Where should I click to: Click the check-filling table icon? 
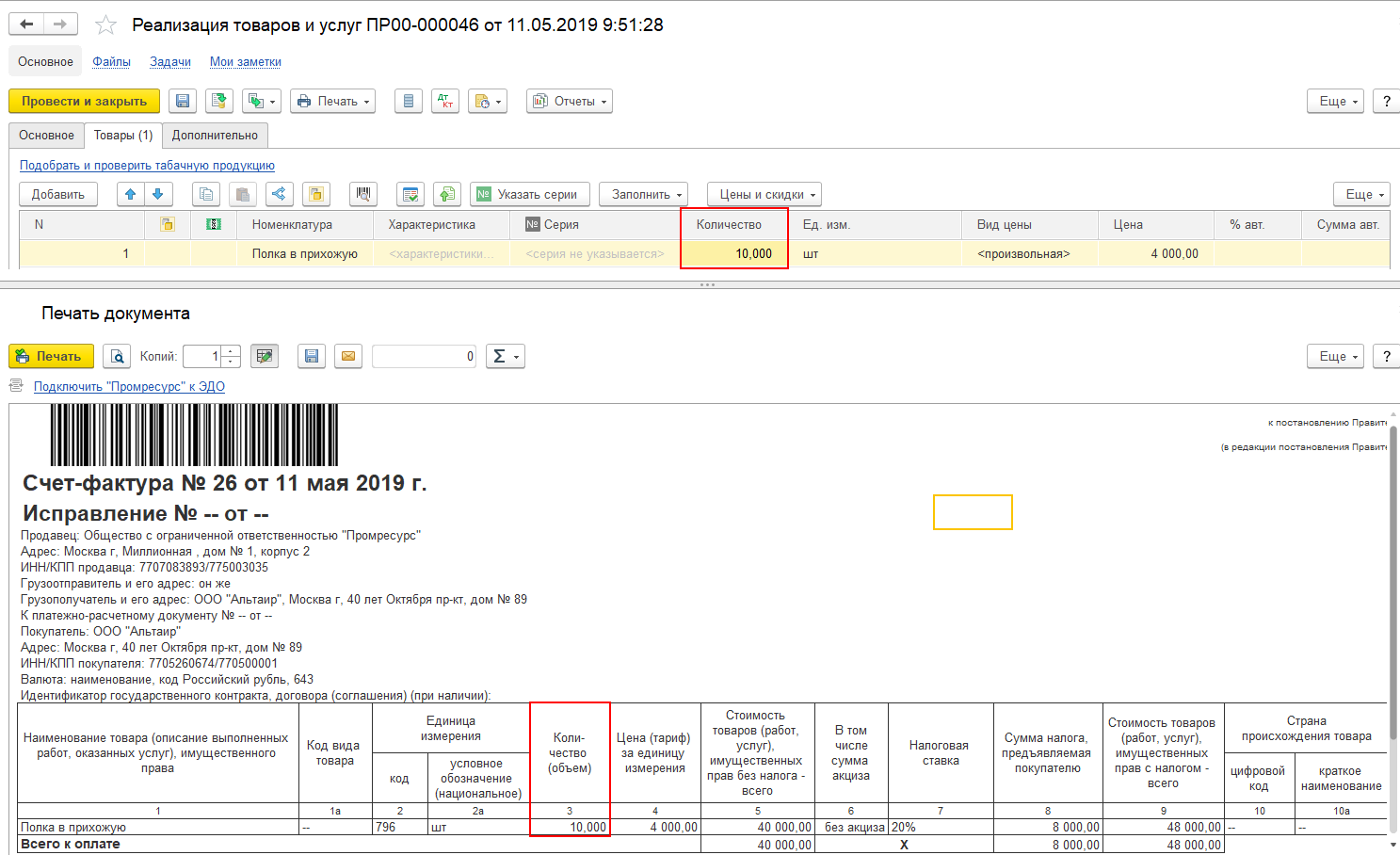pos(410,194)
